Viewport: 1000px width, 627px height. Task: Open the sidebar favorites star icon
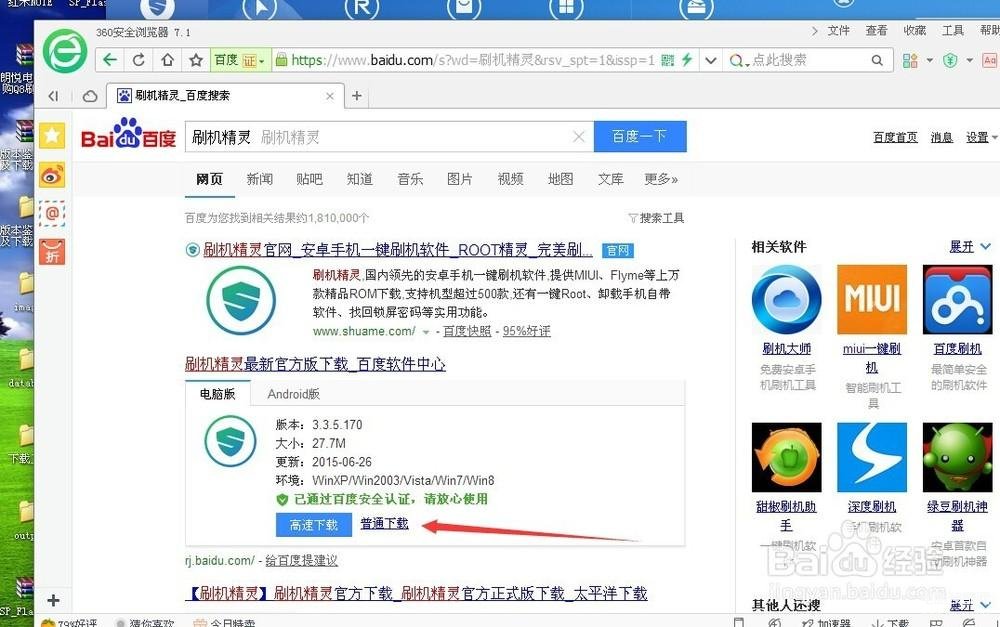click(x=52, y=135)
